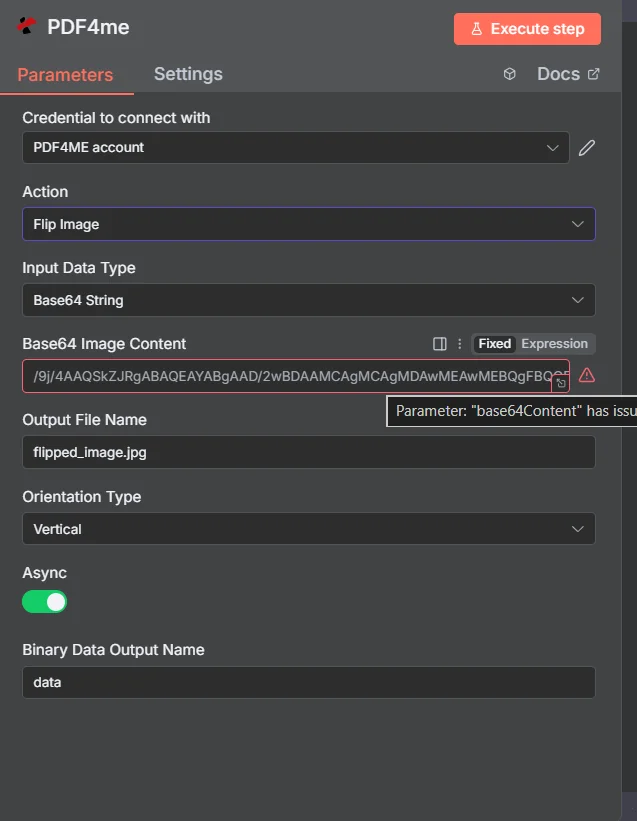
Task: Click the PDF4me node logo icon
Action: [26, 26]
